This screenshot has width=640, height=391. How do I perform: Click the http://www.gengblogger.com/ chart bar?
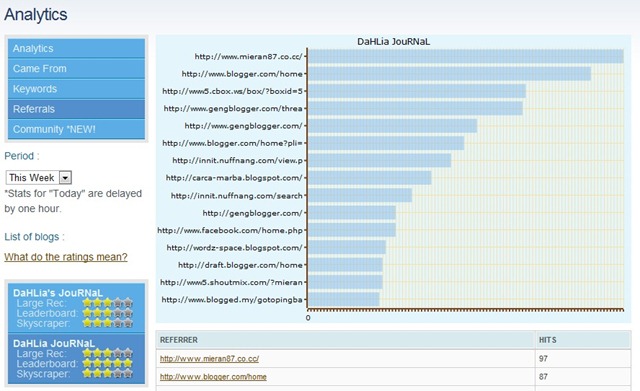pos(392,126)
